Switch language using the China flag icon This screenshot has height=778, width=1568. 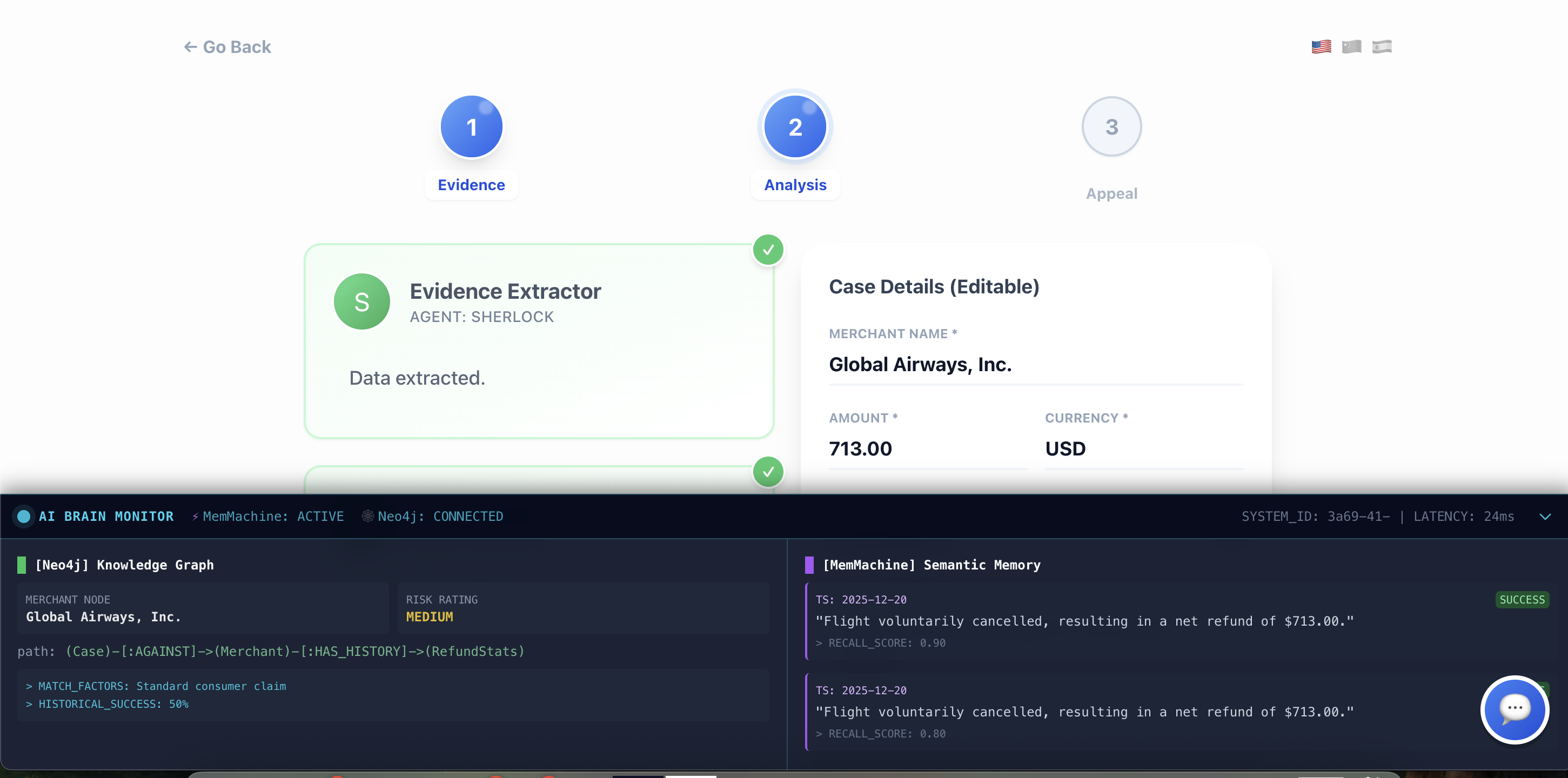pyautogui.click(x=1351, y=47)
